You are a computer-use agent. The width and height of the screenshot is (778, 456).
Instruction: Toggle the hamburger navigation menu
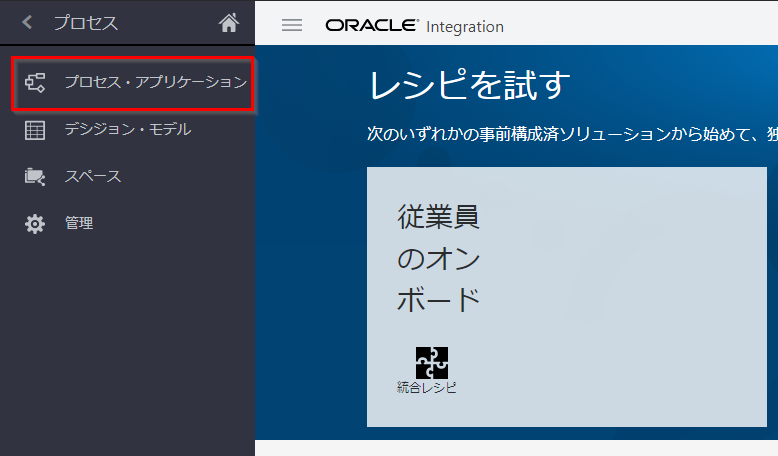click(292, 25)
